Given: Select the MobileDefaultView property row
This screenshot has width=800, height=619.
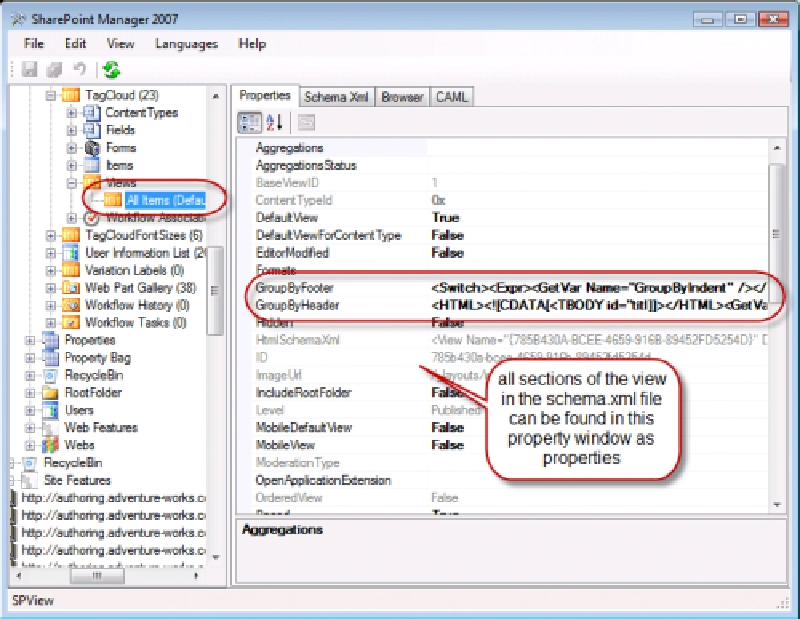Looking at the screenshot, I should (x=510, y=427).
